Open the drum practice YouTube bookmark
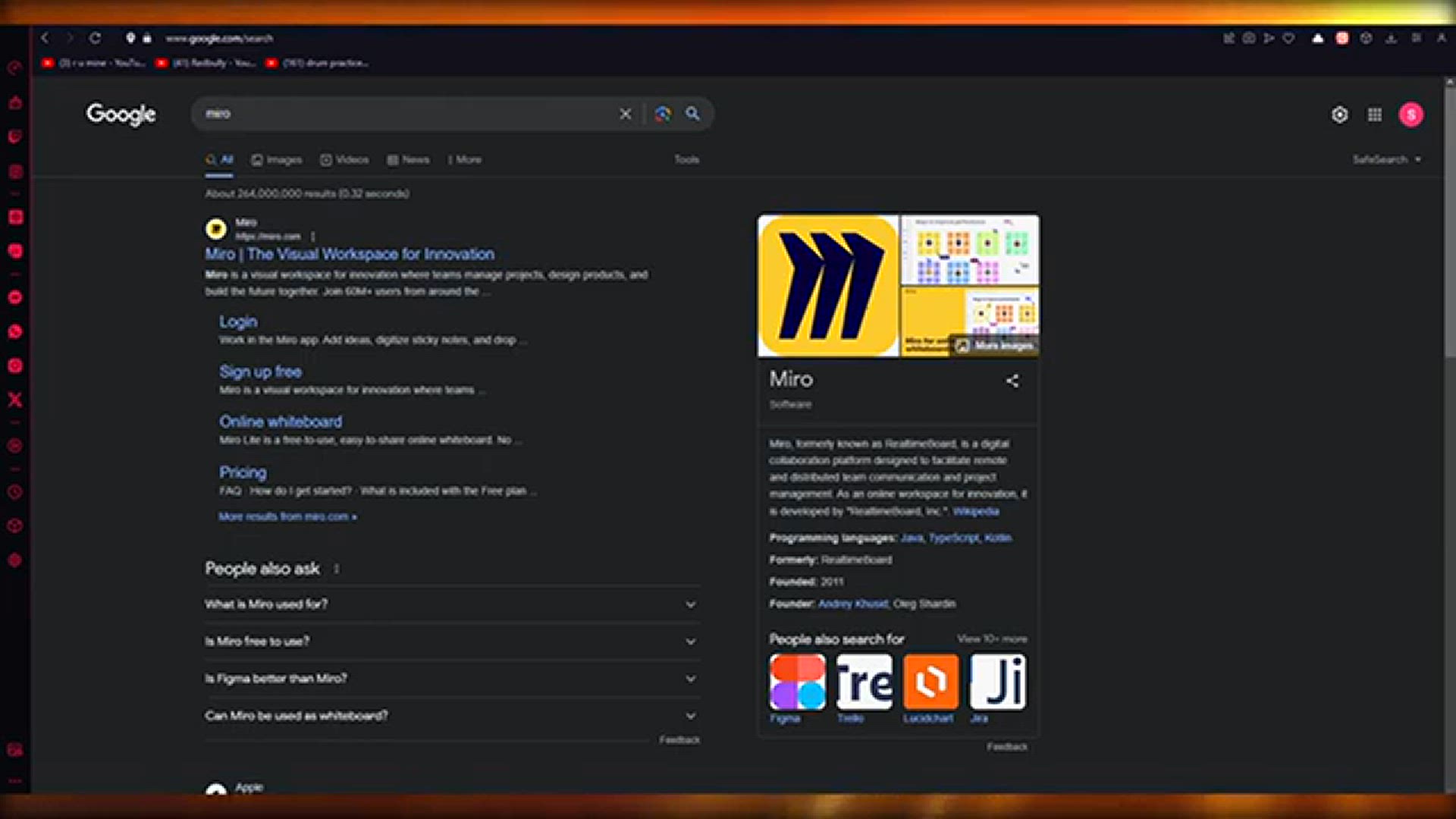The width and height of the screenshot is (1456, 819). pyautogui.click(x=317, y=63)
